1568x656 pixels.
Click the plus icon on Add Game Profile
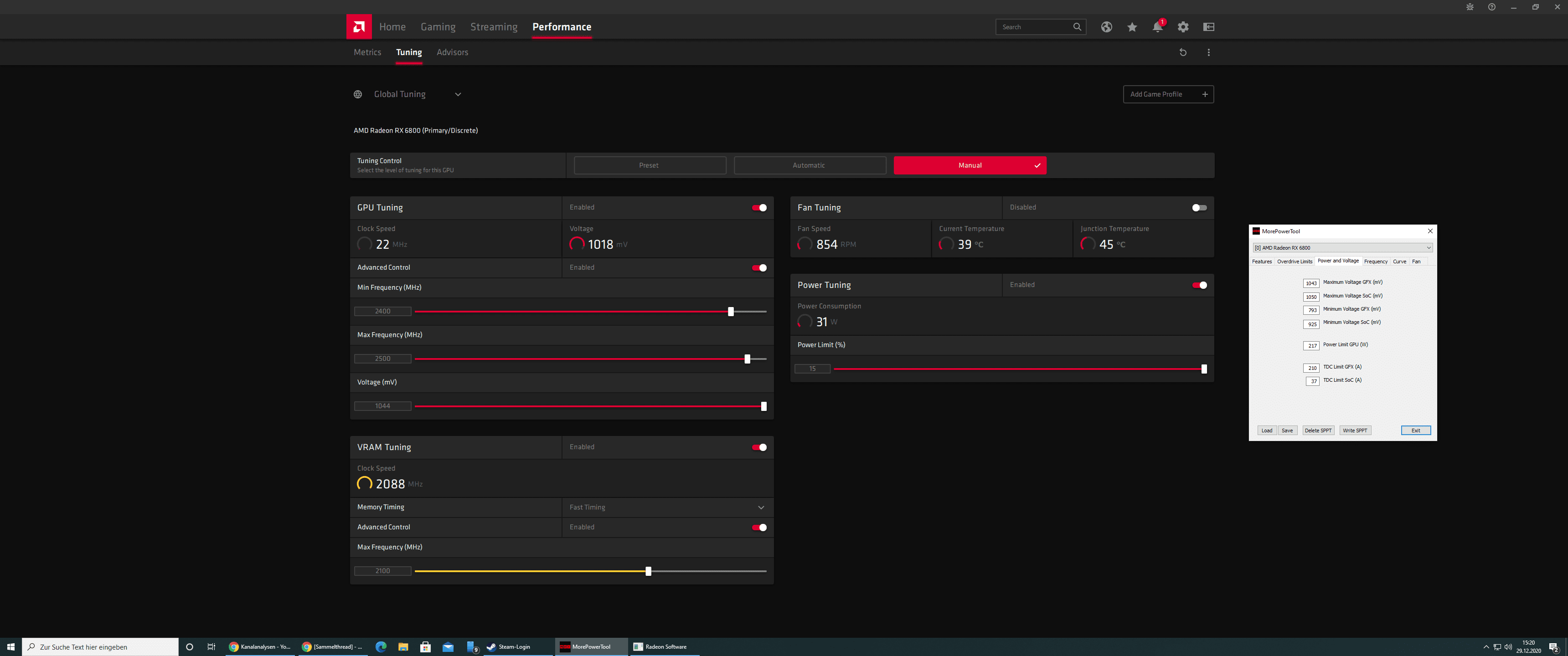click(x=1205, y=94)
